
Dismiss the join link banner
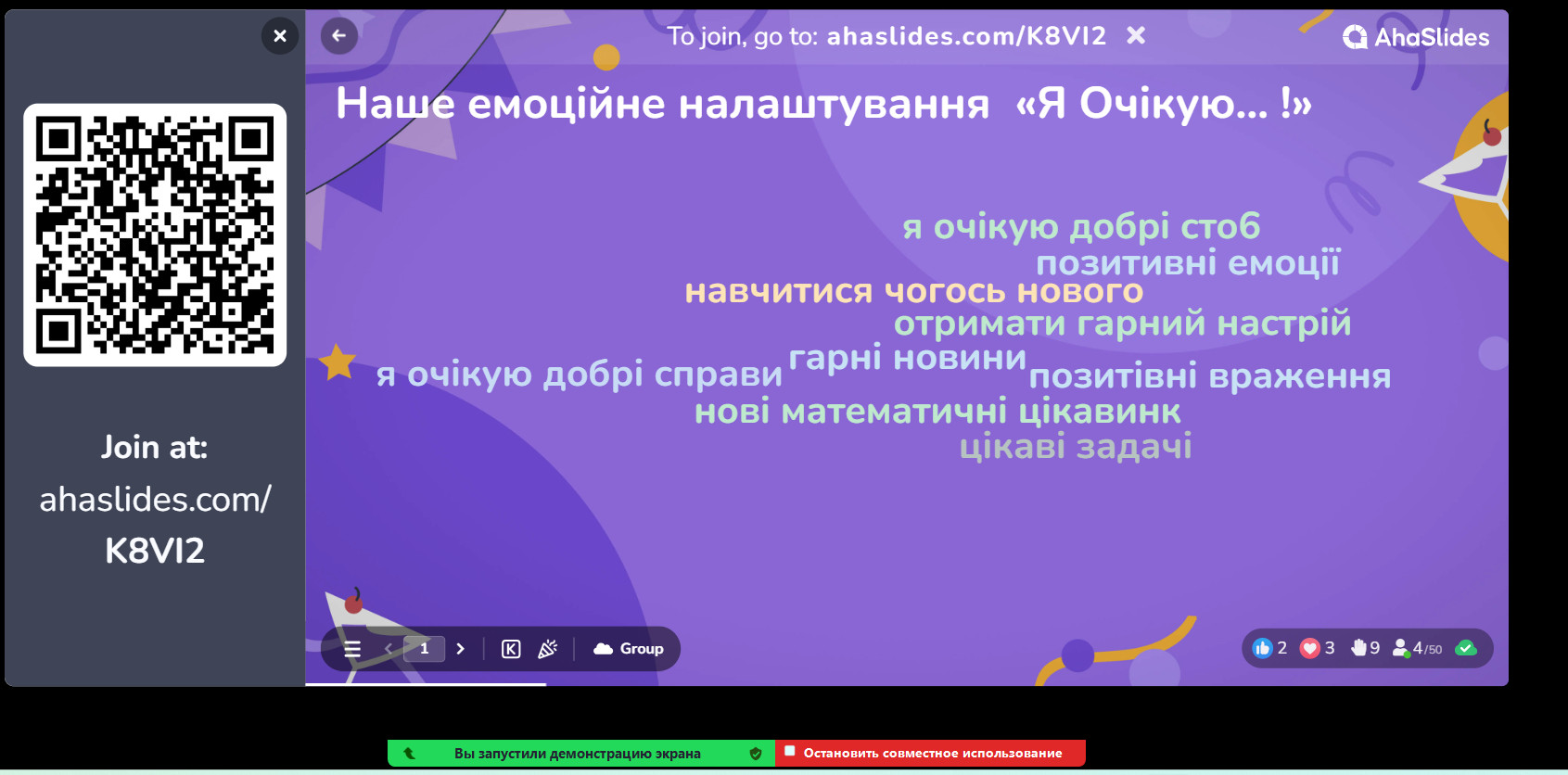coord(1136,35)
